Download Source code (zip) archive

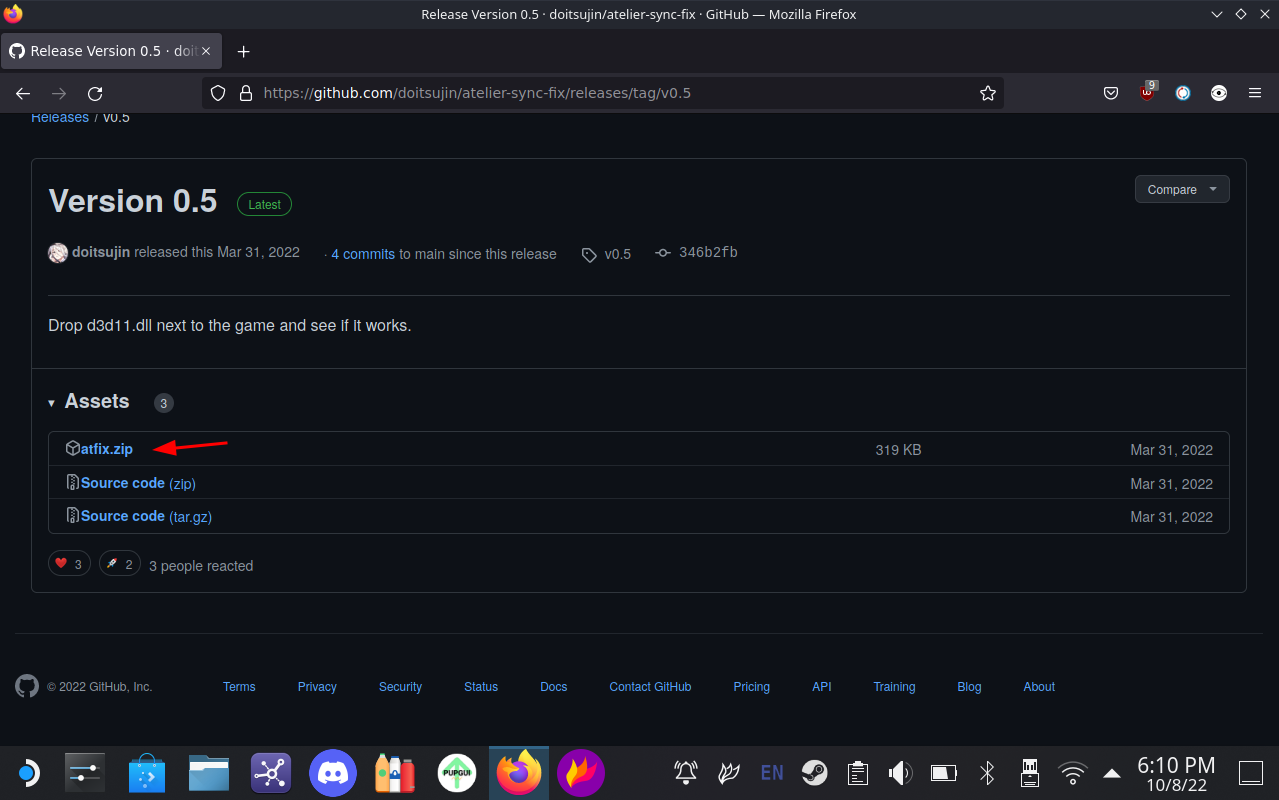point(138,483)
